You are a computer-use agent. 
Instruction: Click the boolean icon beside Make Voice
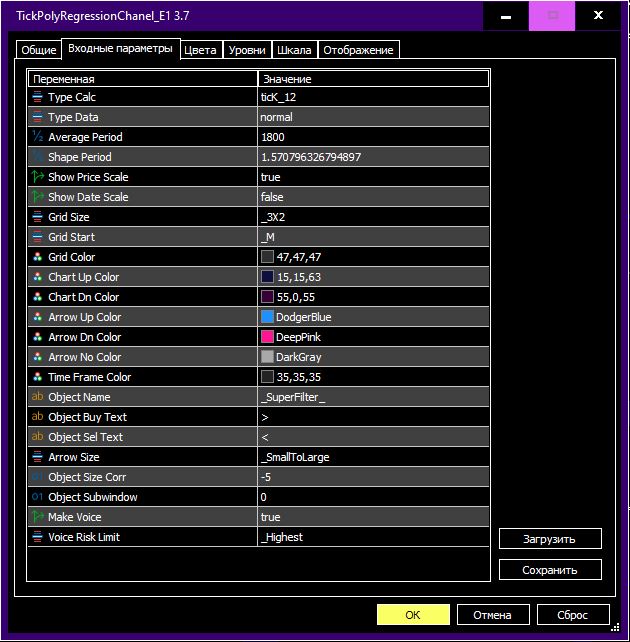point(37,517)
